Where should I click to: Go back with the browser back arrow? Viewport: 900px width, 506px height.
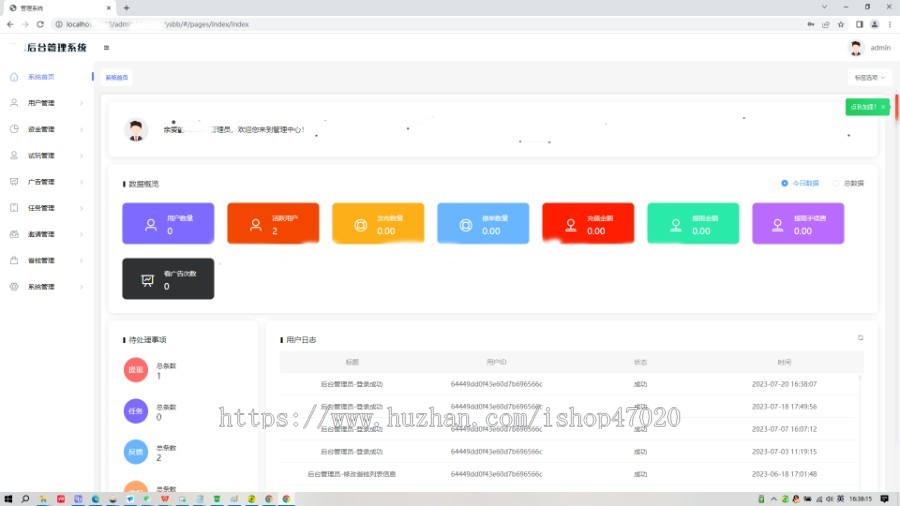pos(10,24)
